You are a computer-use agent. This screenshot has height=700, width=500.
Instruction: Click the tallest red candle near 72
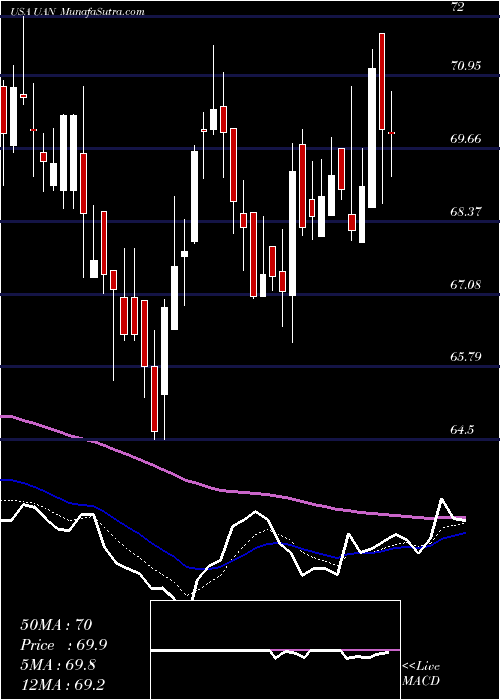point(382,81)
